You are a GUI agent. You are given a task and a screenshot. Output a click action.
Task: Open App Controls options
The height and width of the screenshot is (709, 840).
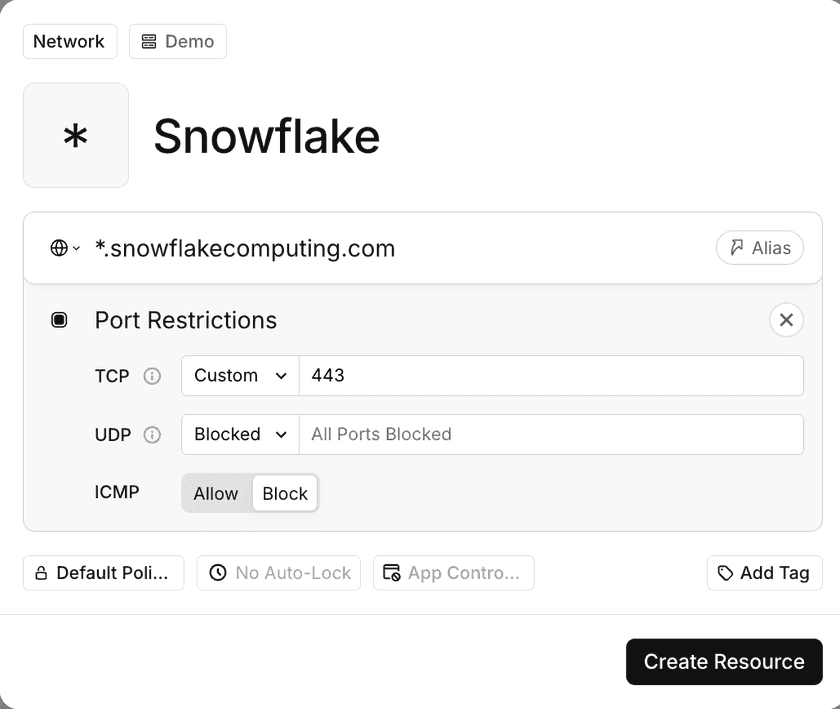[x=453, y=572]
